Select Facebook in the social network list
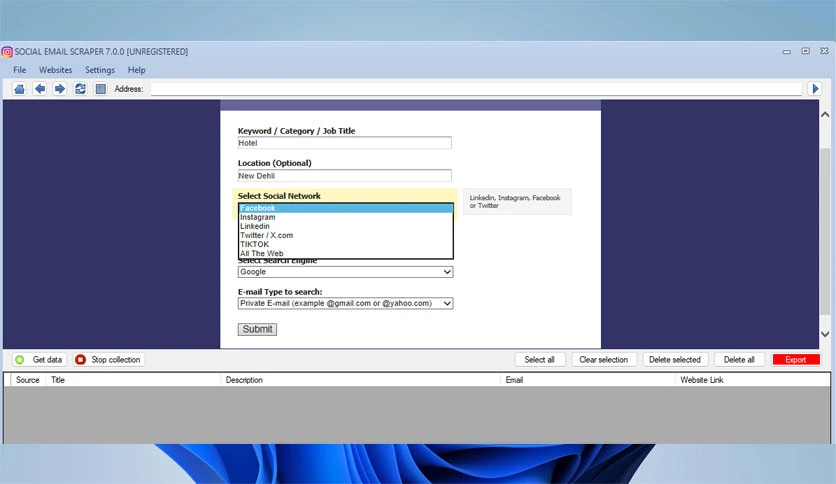This screenshot has width=836, height=484. (345, 208)
